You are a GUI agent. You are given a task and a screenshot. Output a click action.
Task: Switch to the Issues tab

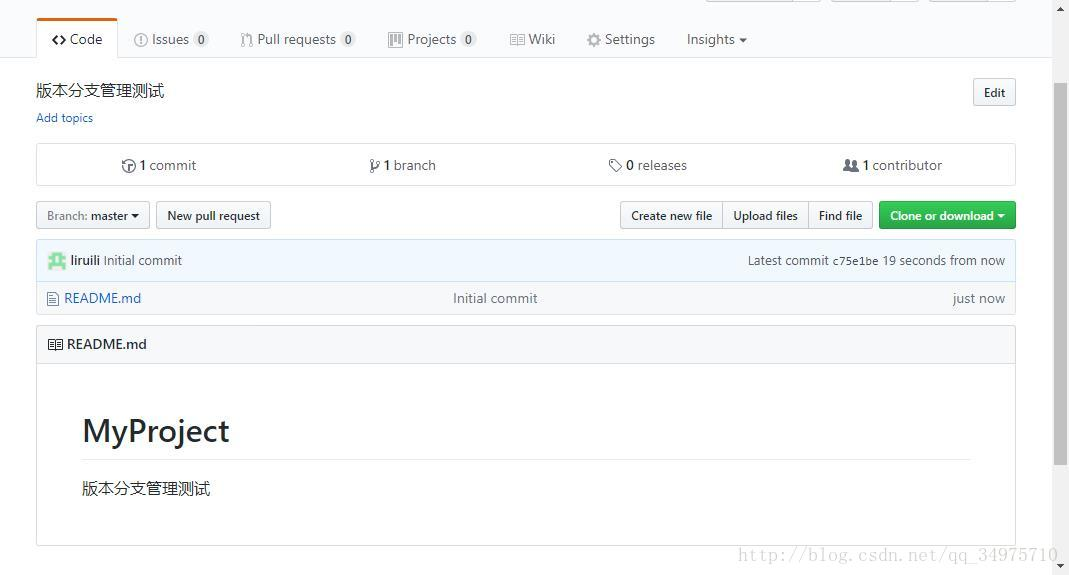pyautogui.click(x=170, y=40)
